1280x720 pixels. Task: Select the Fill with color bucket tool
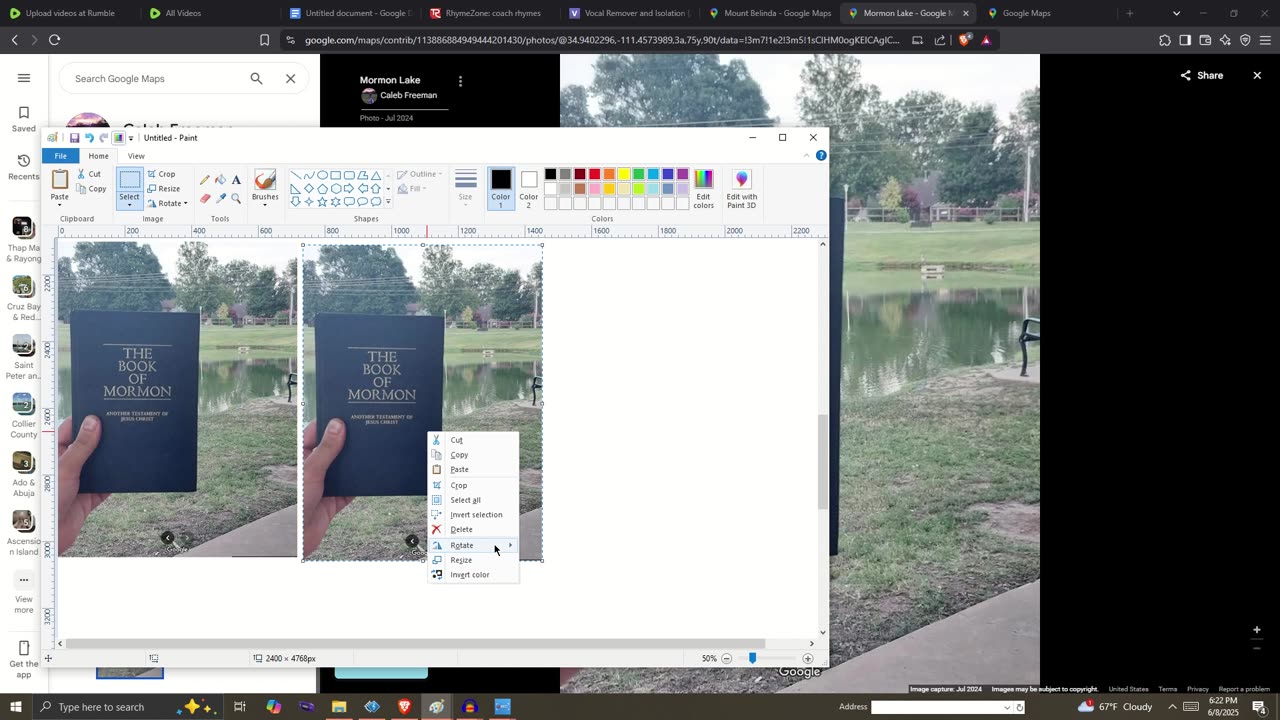[220, 180]
